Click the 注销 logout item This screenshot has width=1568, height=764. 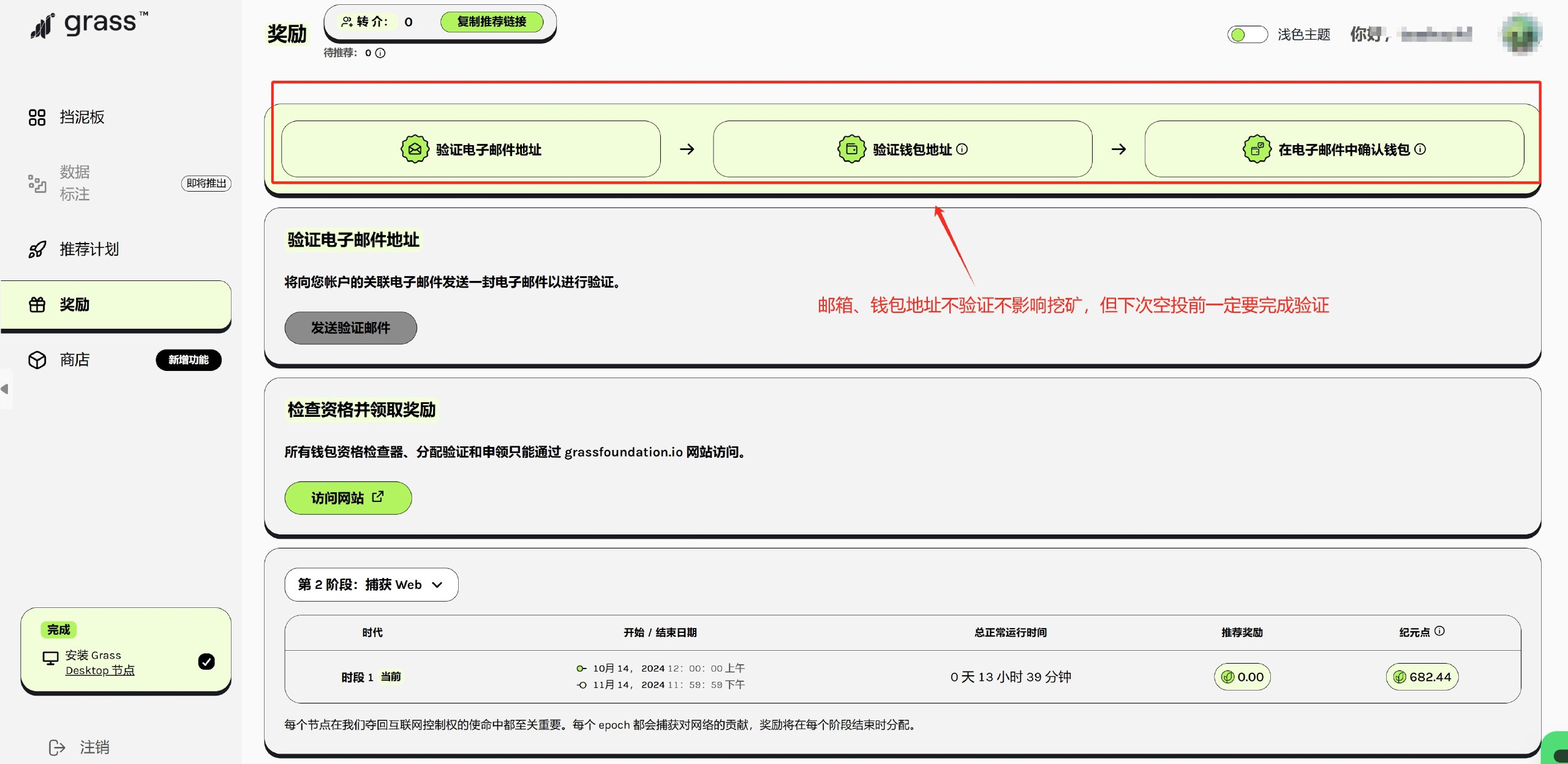click(94, 747)
